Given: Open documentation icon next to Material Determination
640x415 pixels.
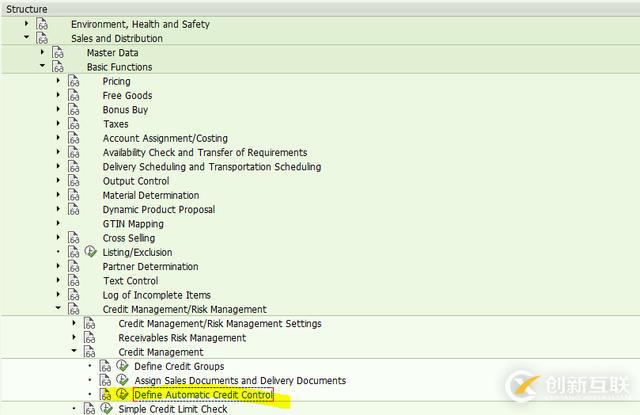Looking at the screenshot, I should (x=73, y=195).
